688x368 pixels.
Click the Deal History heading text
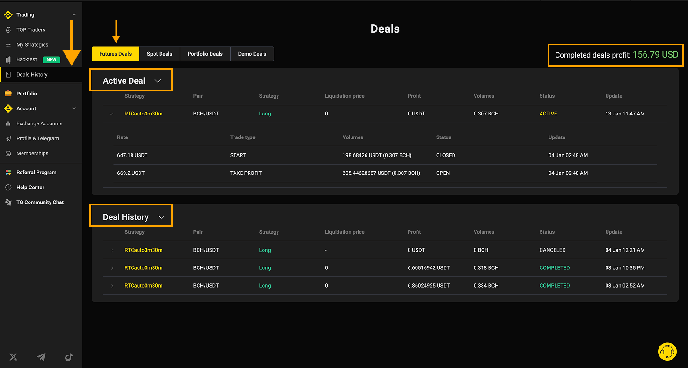125,217
